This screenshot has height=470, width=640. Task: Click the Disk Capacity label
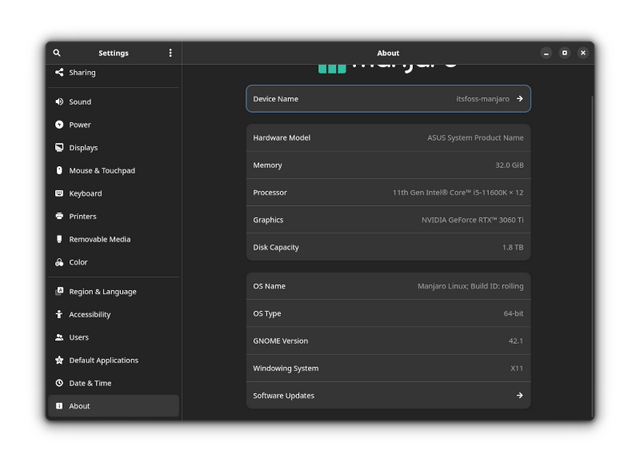276,247
